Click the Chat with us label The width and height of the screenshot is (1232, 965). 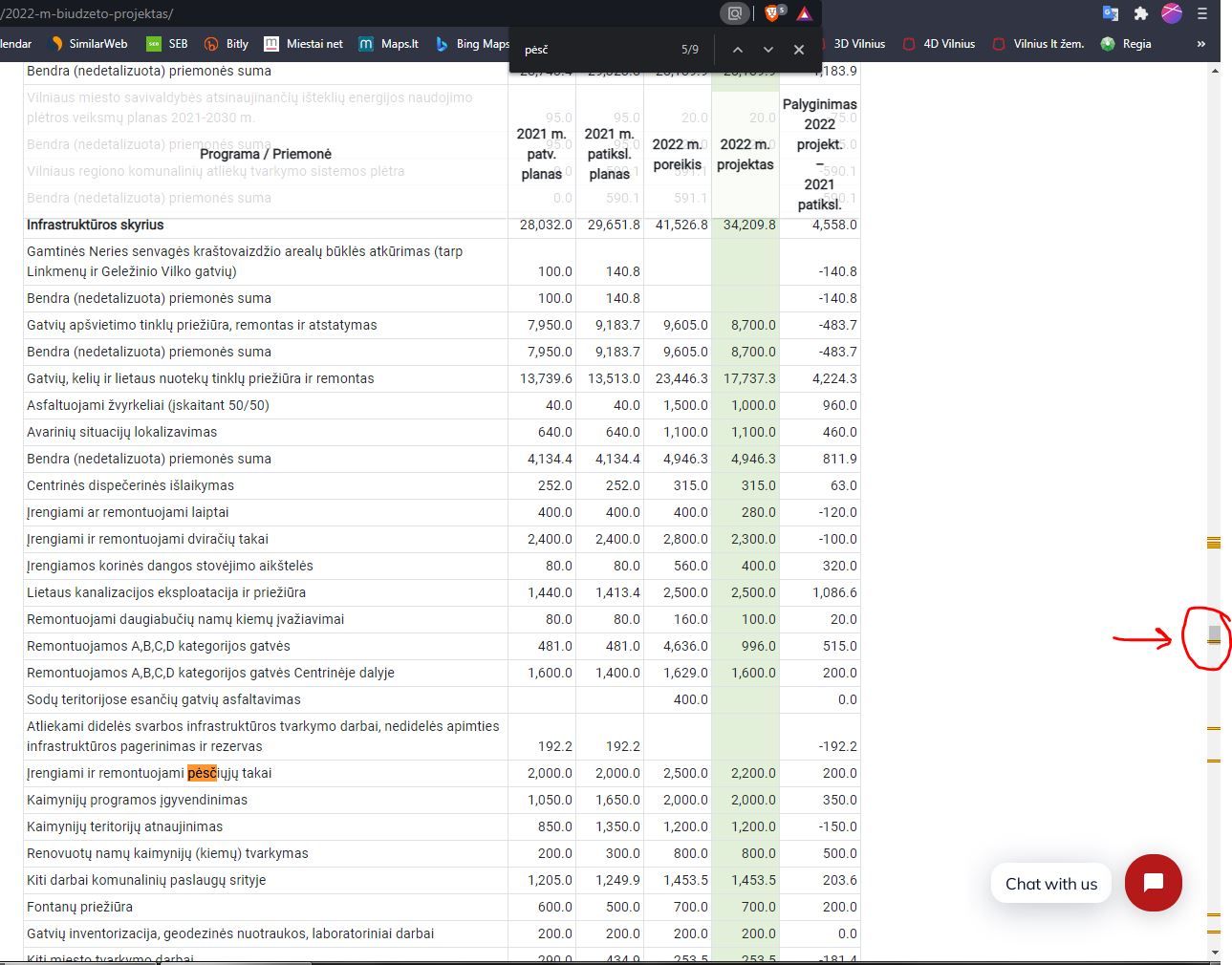pos(1050,884)
